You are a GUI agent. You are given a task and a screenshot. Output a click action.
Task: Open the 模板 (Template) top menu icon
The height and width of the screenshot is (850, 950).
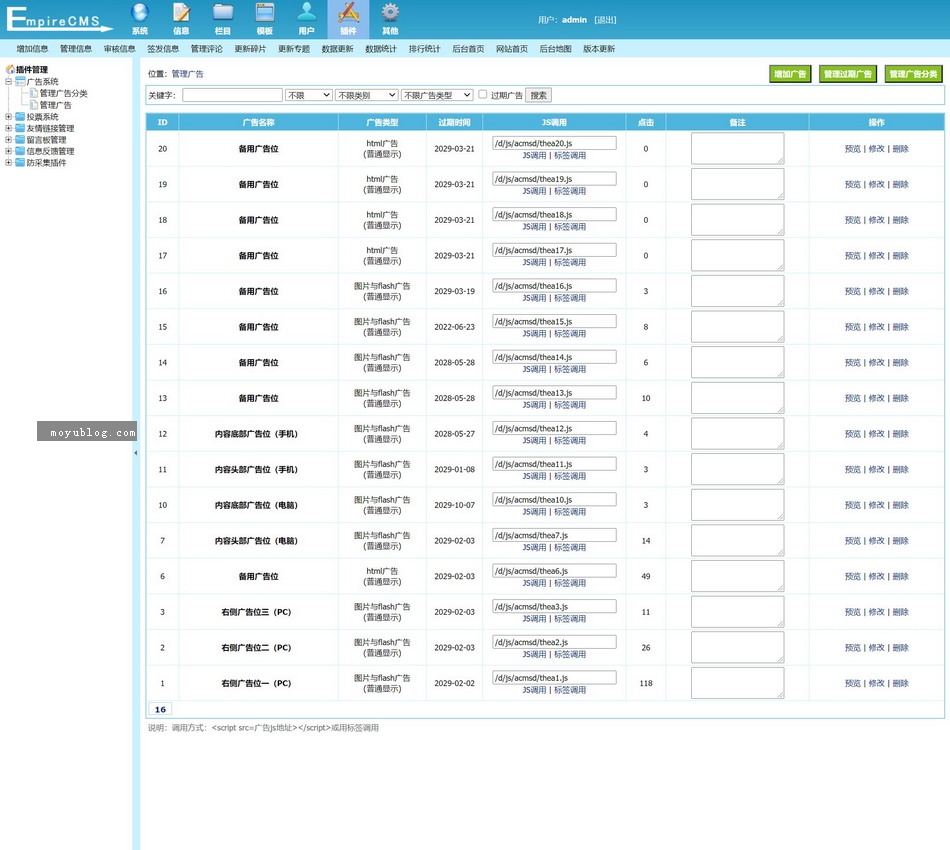click(265, 19)
